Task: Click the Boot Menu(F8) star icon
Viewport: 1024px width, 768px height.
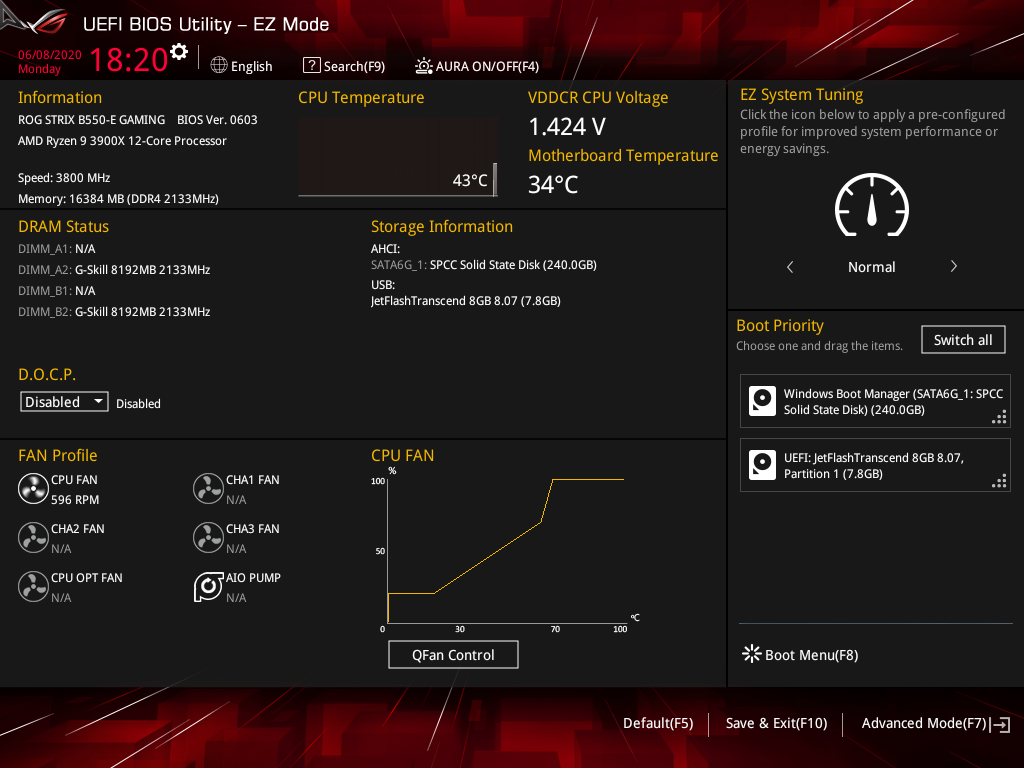Action: (752, 654)
